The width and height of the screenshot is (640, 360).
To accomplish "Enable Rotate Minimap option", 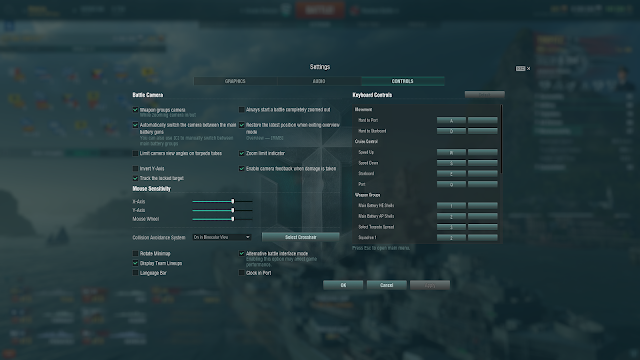I will pyautogui.click(x=135, y=253).
